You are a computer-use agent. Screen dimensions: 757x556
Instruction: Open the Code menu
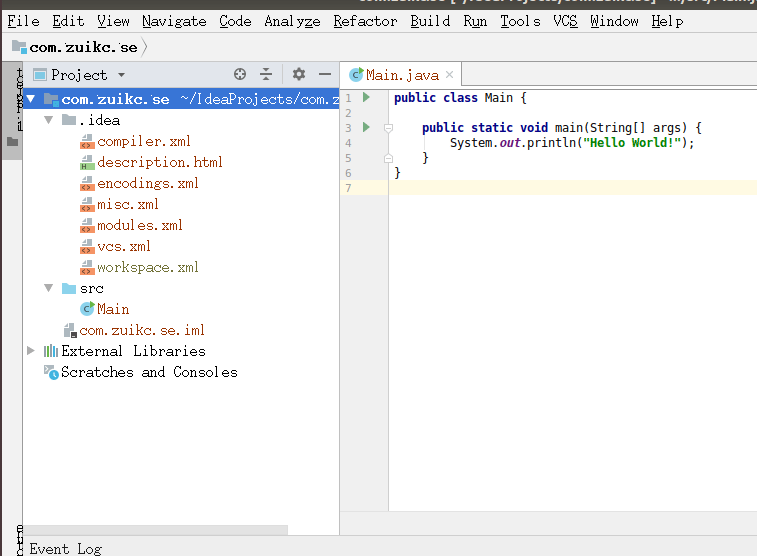point(235,21)
